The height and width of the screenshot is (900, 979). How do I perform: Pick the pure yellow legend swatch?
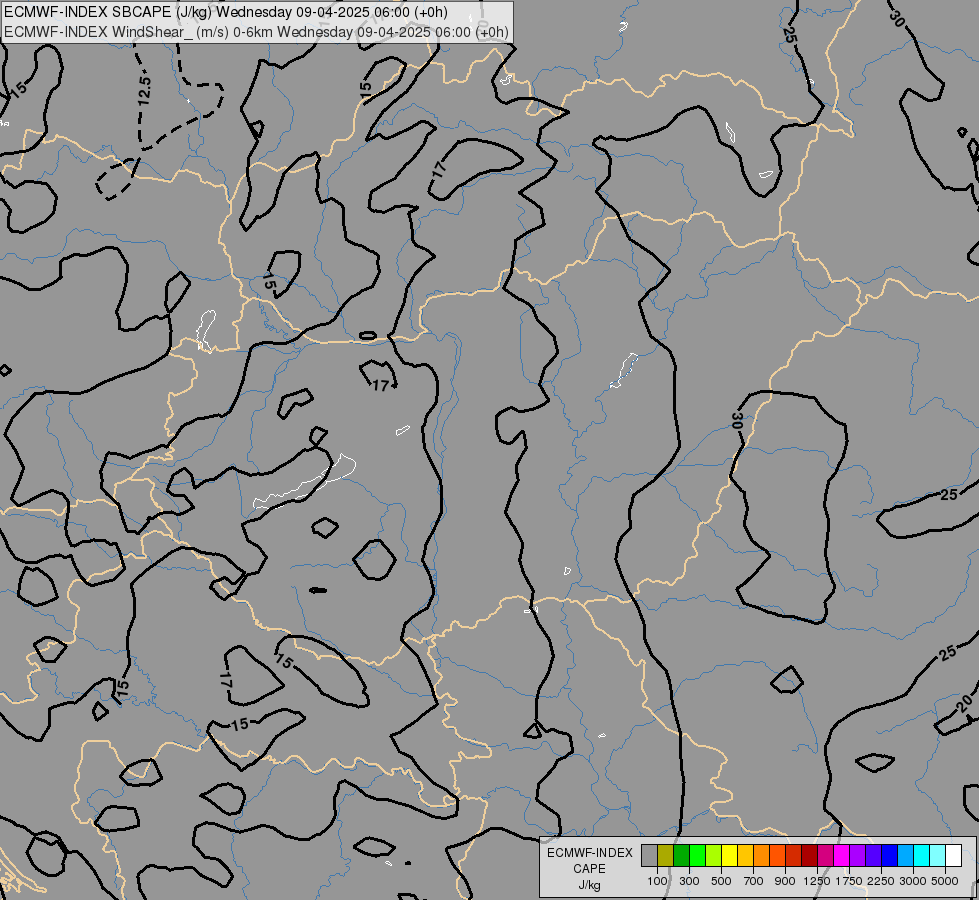point(729,856)
